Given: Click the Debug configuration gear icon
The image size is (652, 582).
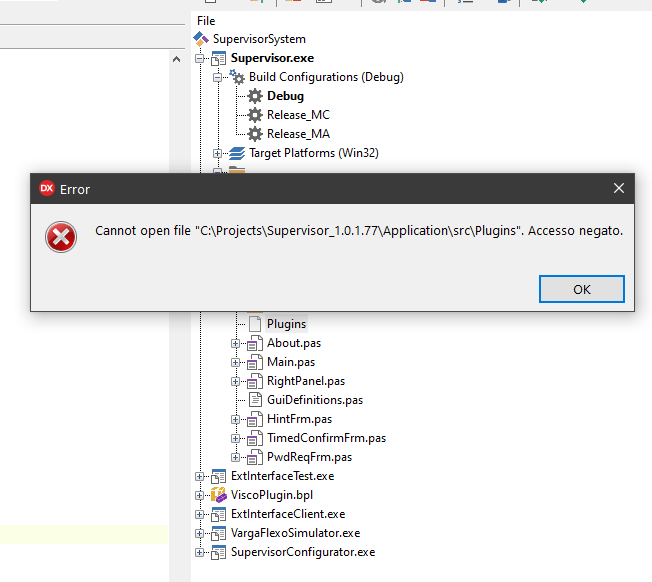Looking at the screenshot, I should (255, 96).
